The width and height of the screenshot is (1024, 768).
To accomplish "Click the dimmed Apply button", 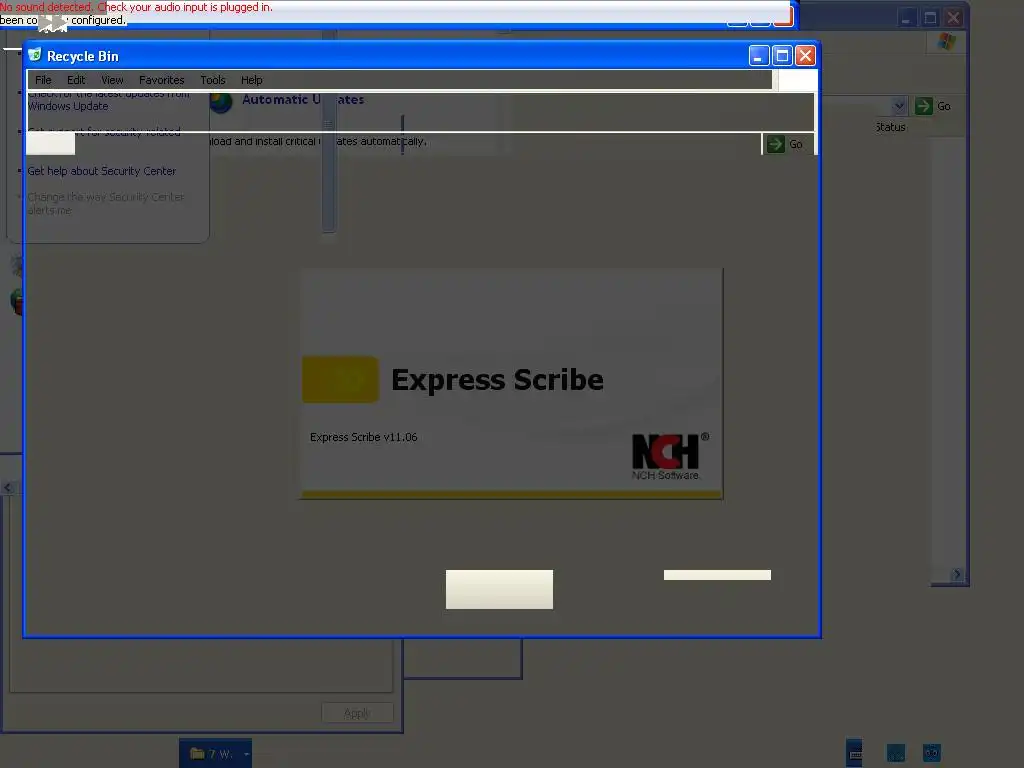I will pos(357,713).
